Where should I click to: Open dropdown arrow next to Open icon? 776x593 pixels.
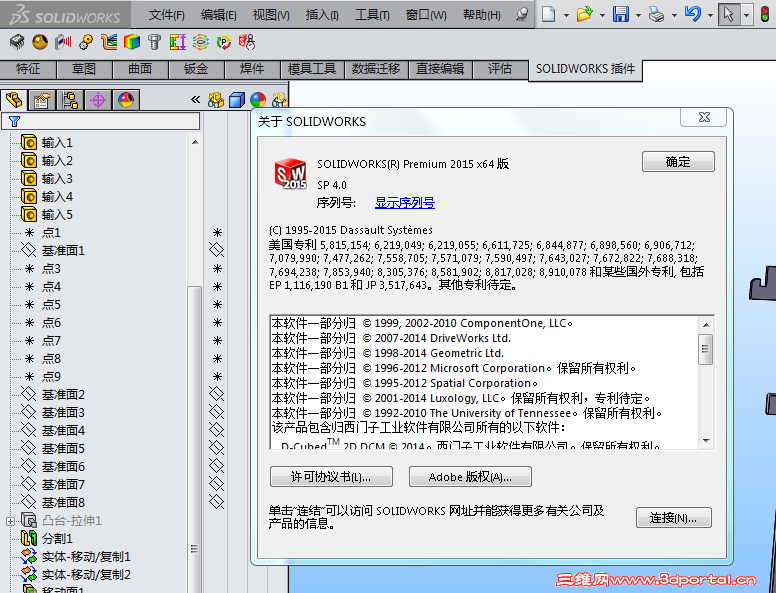[x=602, y=15]
